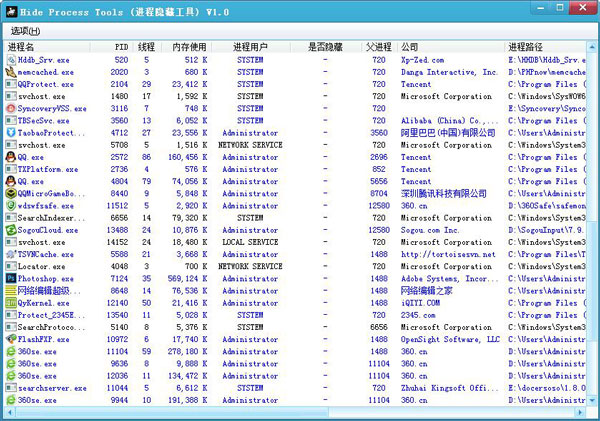The width and height of the screenshot is (600, 421).
Task: Click the SogouCloud.exe icon
Action: [11, 230]
